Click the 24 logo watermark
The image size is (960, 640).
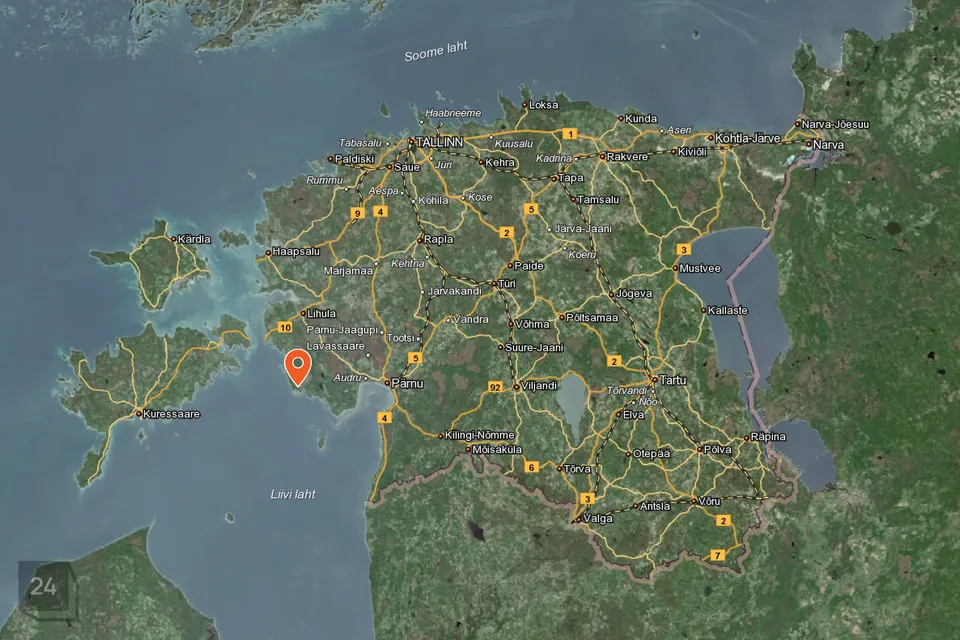pos(44,587)
